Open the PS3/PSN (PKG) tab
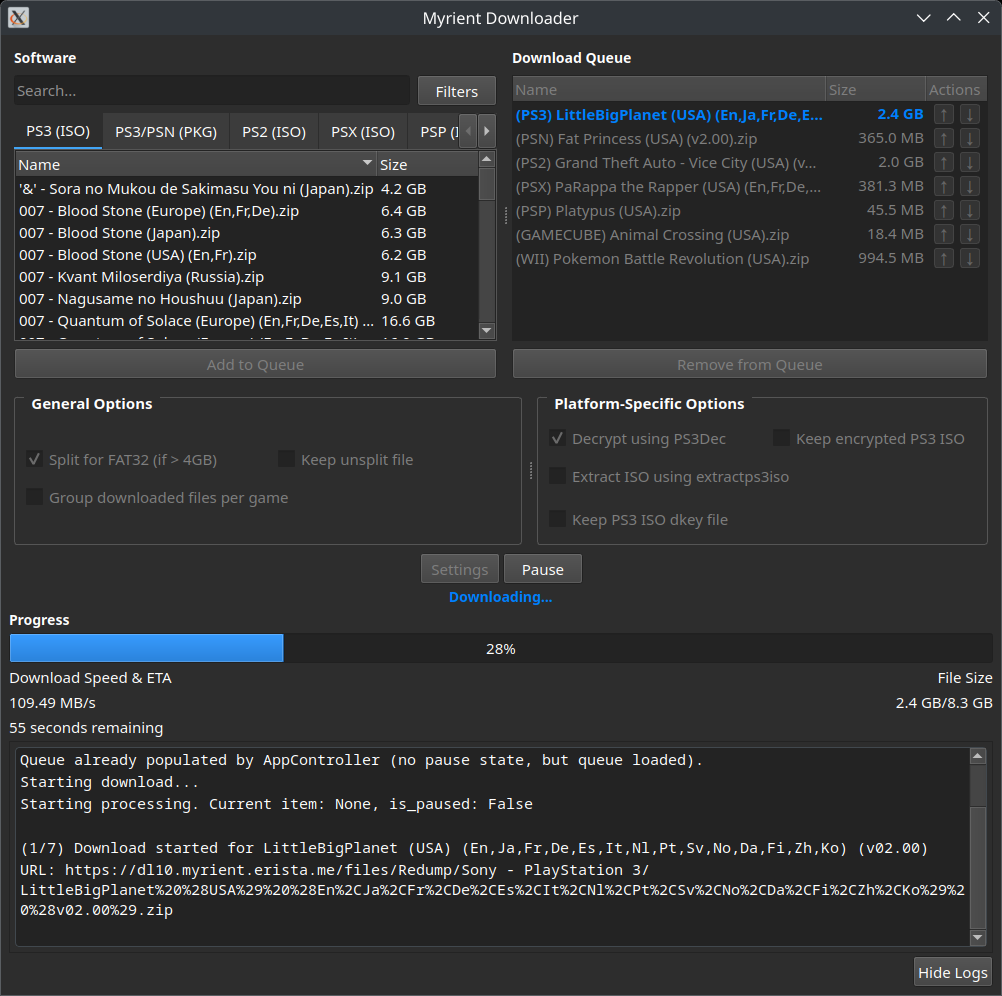The image size is (1002, 996). click(165, 131)
